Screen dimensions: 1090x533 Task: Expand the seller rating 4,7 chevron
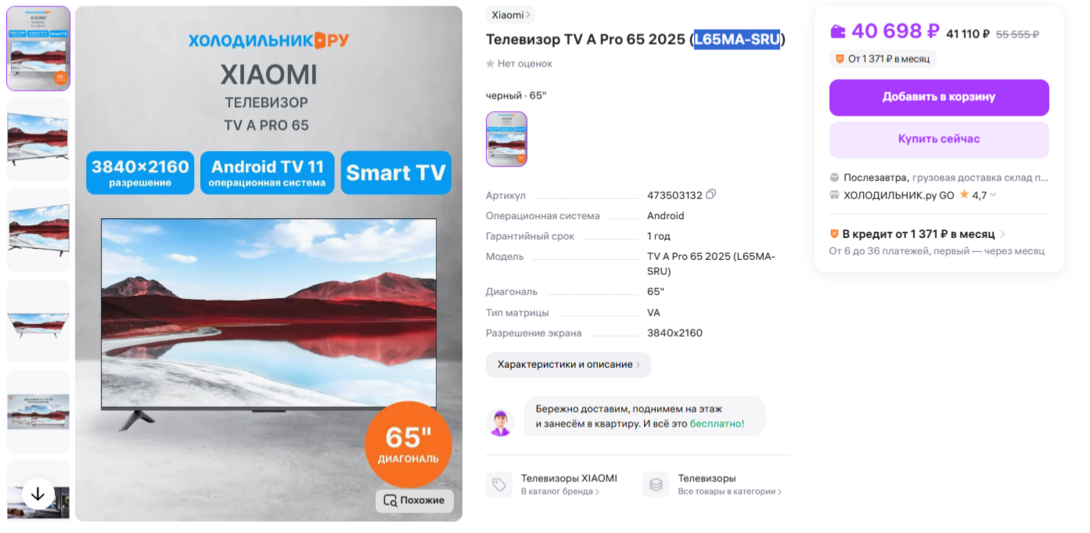(993, 195)
